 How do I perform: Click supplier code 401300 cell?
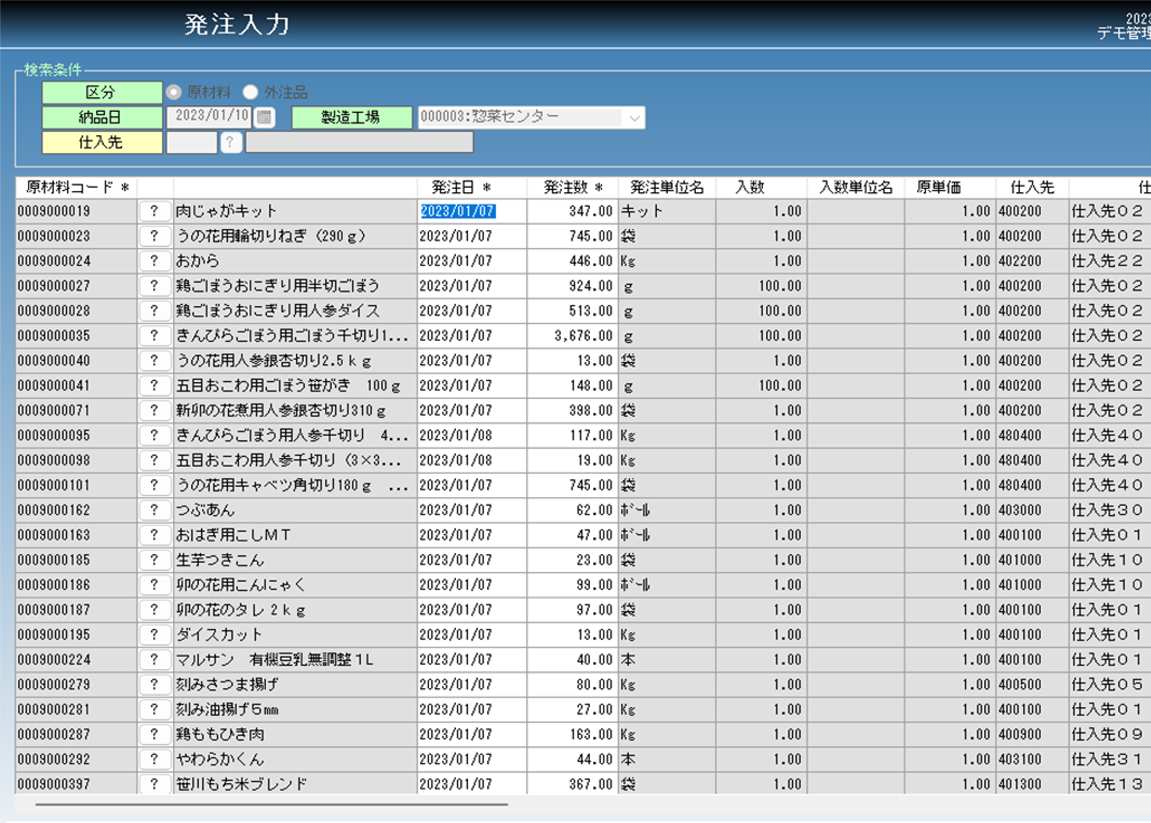[1032, 784]
